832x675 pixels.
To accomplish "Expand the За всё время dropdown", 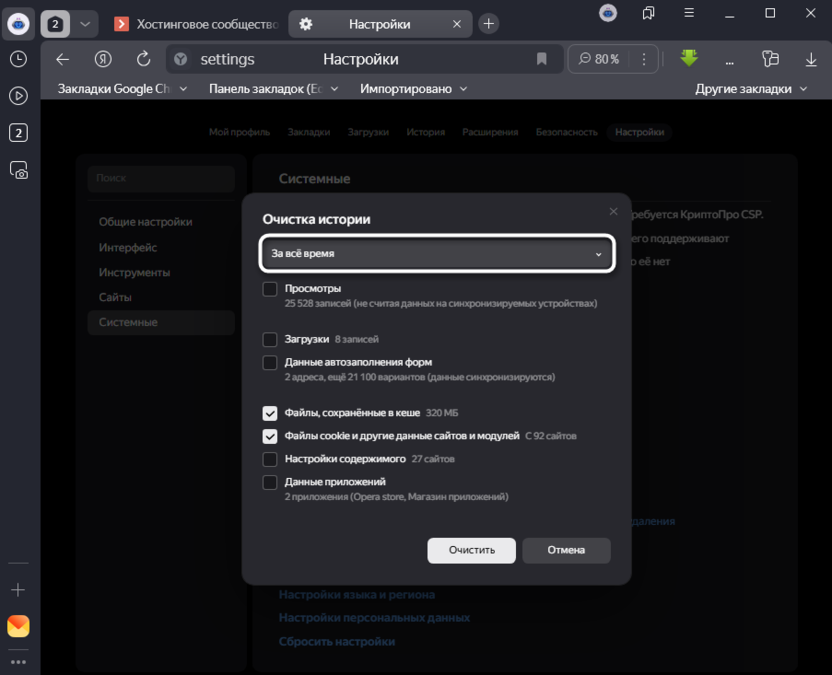I will click(437, 254).
